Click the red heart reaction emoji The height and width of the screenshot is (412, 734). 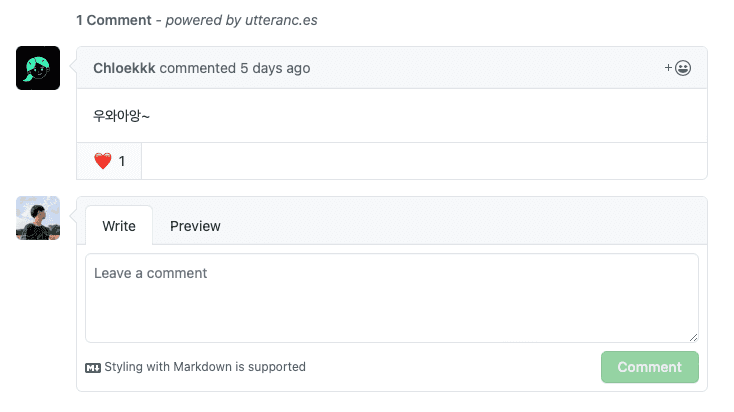[x=102, y=161]
